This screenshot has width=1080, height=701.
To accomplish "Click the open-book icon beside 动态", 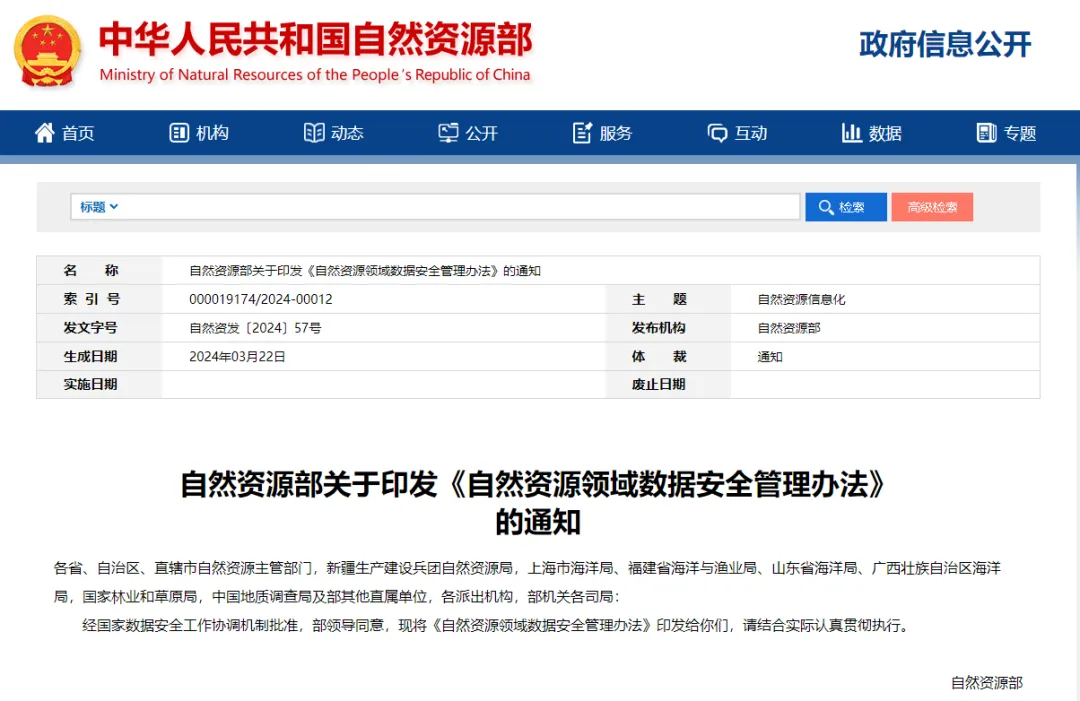I will coord(314,133).
